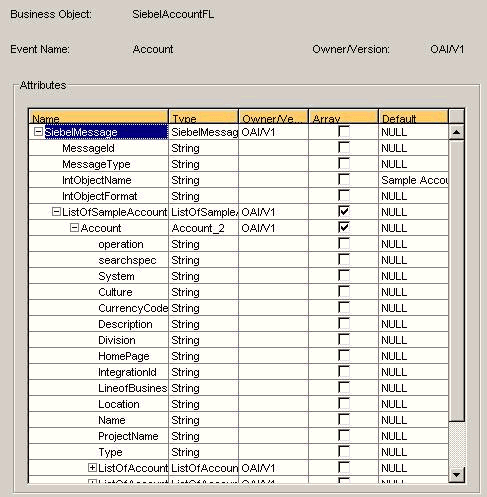Select the CurrencyCode attribute

click(x=133, y=308)
